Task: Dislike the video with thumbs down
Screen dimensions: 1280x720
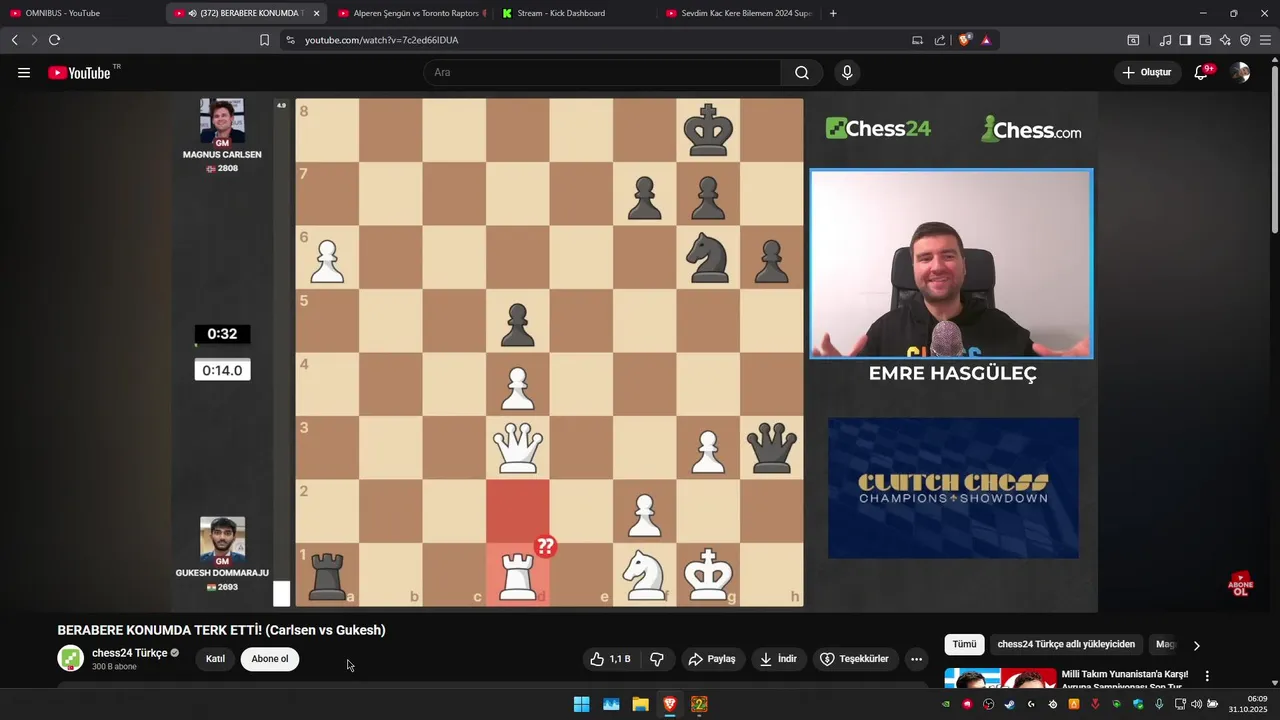Action: (x=657, y=659)
